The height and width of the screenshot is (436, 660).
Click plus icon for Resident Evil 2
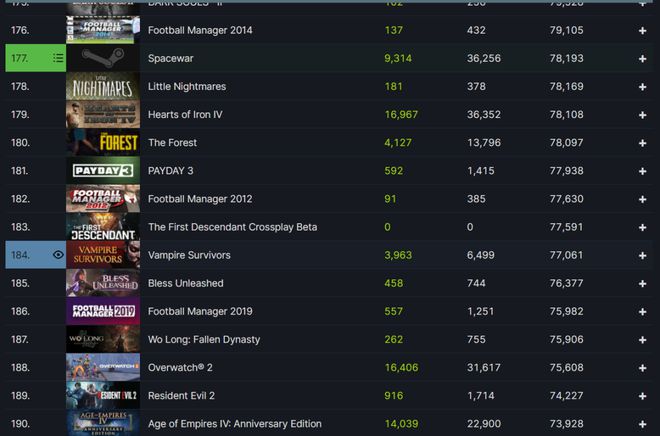coord(642,396)
